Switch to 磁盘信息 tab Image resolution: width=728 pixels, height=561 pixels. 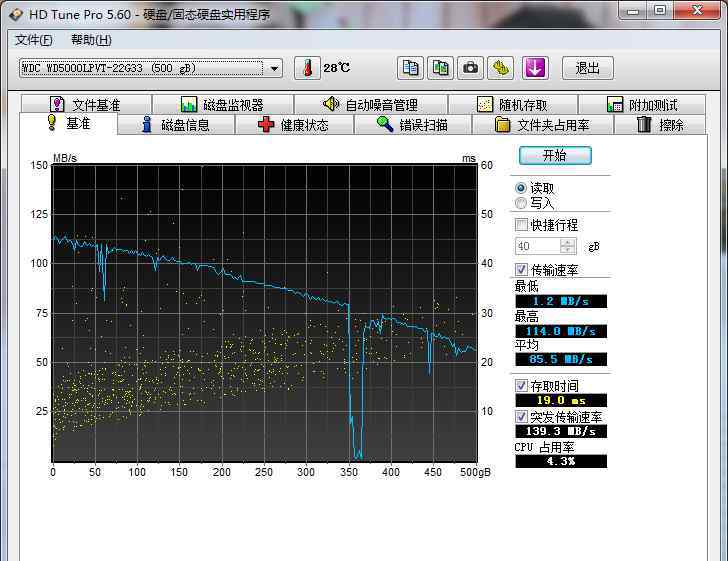(176, 124)
